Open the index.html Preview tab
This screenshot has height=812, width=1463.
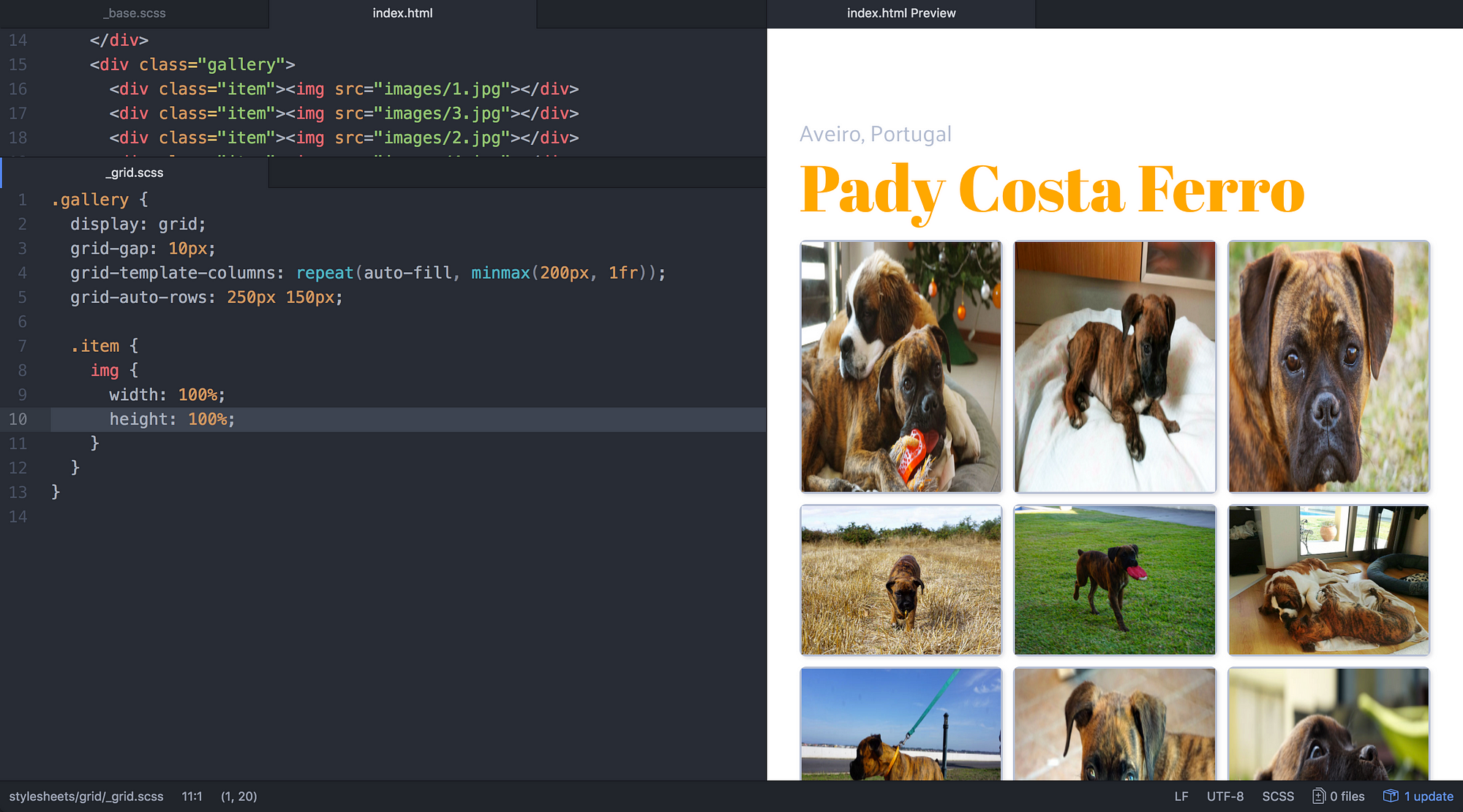[901, 13]
